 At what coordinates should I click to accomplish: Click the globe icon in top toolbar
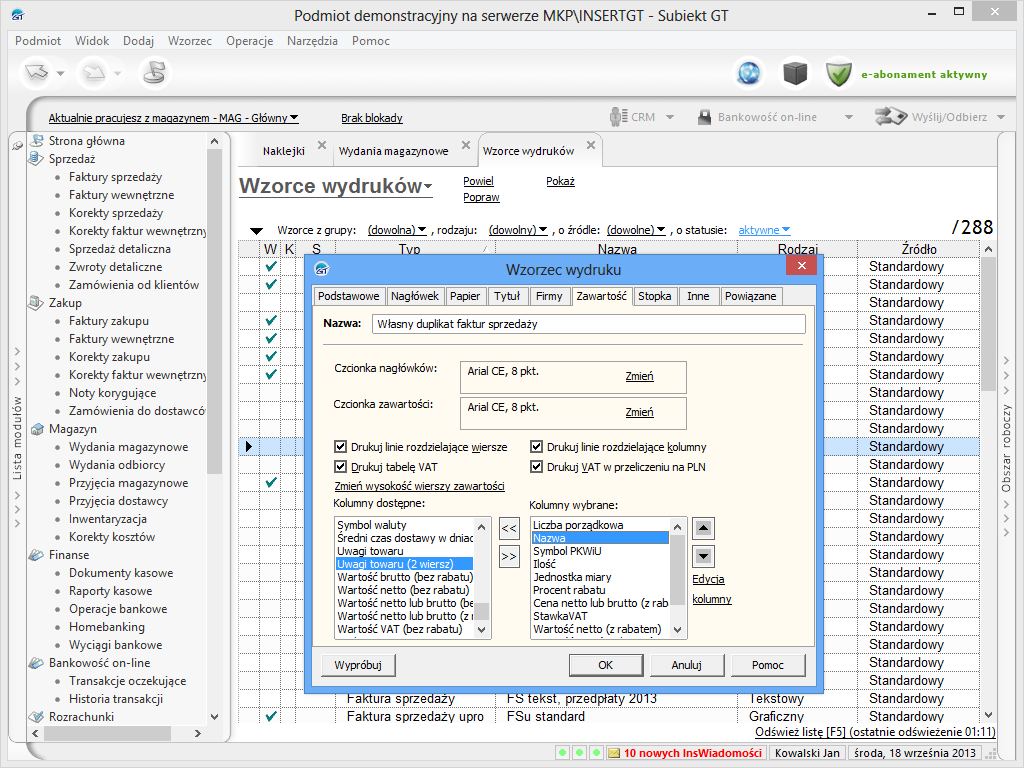(749, 73)
